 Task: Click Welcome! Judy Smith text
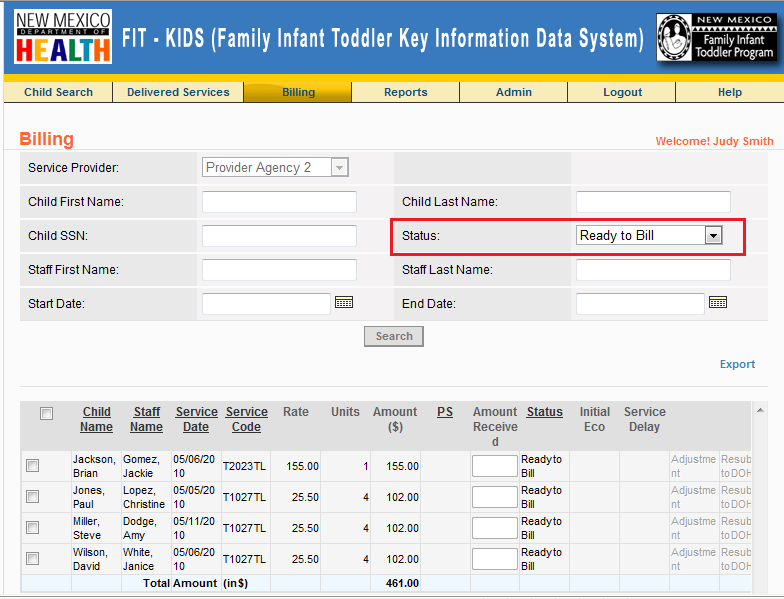click(x=714, y=141)
